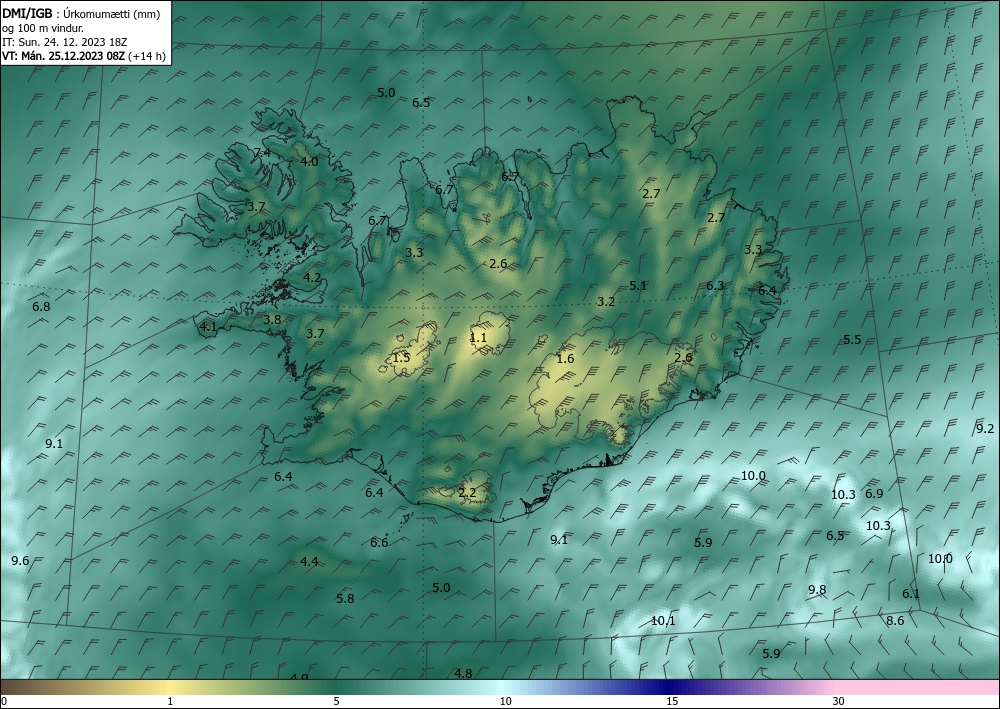Click the 6.9 value southeast of Iceland

874,493
